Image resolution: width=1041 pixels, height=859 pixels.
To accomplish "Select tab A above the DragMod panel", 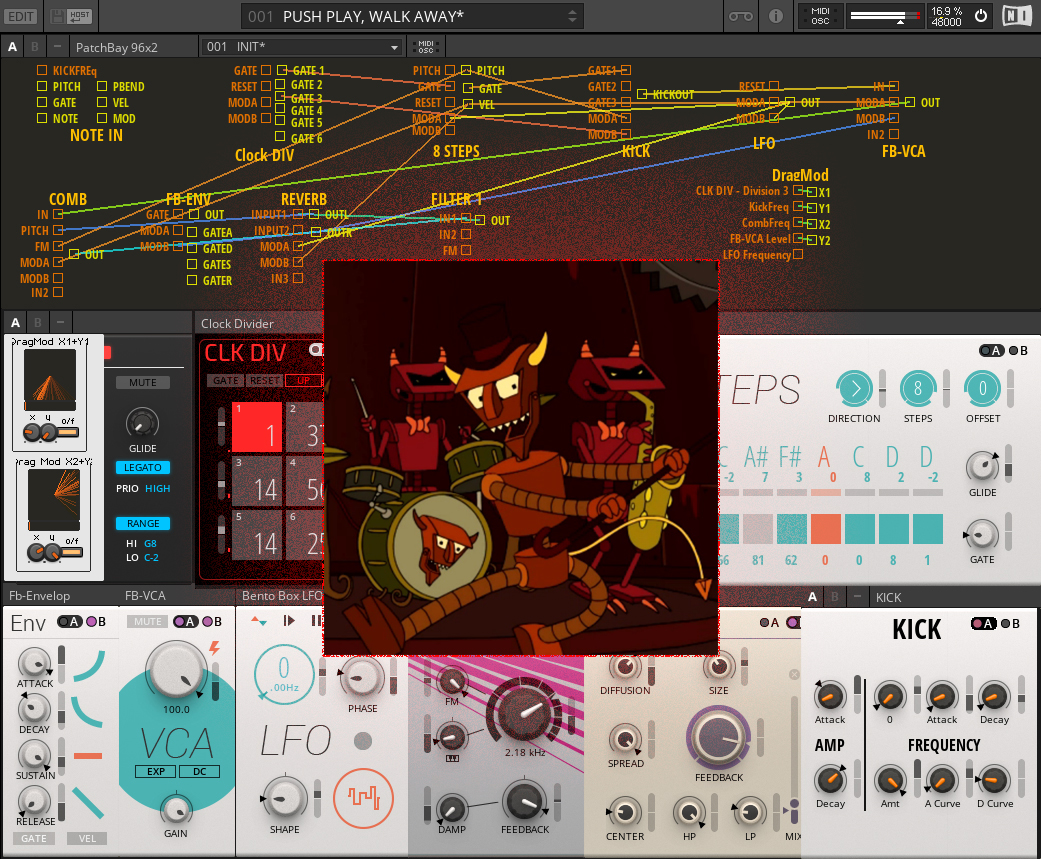I will coord(16,323).
